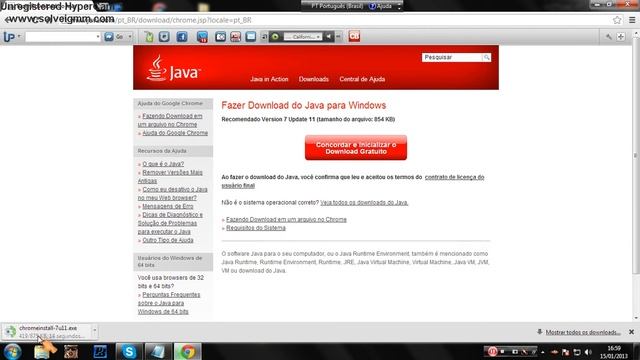Click Concordar e Inicializar o Download Gratuito
The height and width of the screenshot is (360, 640).
356,148
